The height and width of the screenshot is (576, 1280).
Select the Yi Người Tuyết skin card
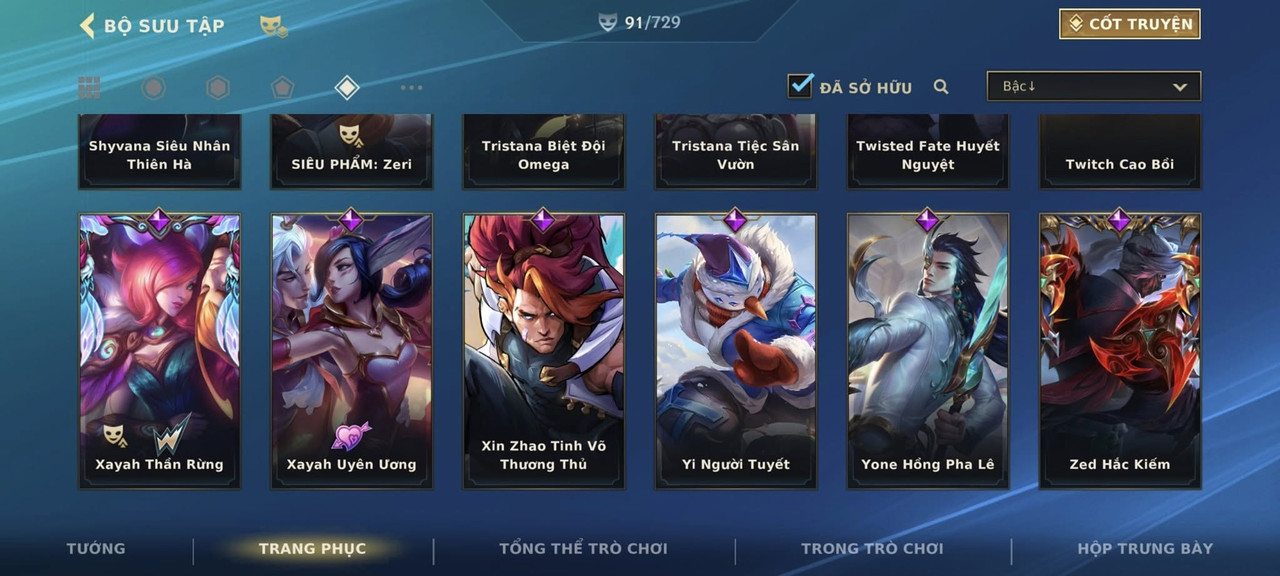pos(736,350)
